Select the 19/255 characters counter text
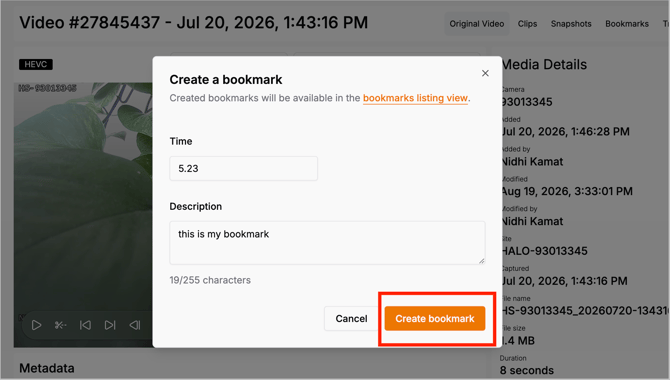Viewport: 670px width, 380px height. coord(210,280)
